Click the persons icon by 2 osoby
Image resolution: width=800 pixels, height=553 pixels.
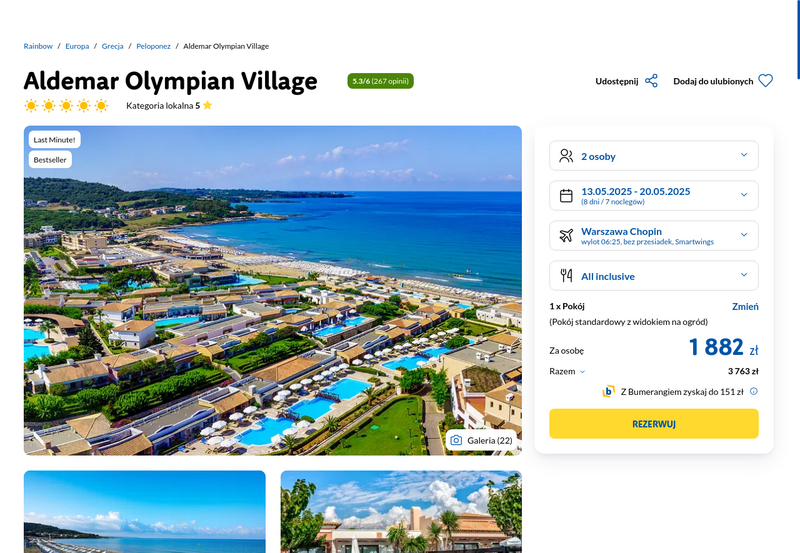(566, 156)
